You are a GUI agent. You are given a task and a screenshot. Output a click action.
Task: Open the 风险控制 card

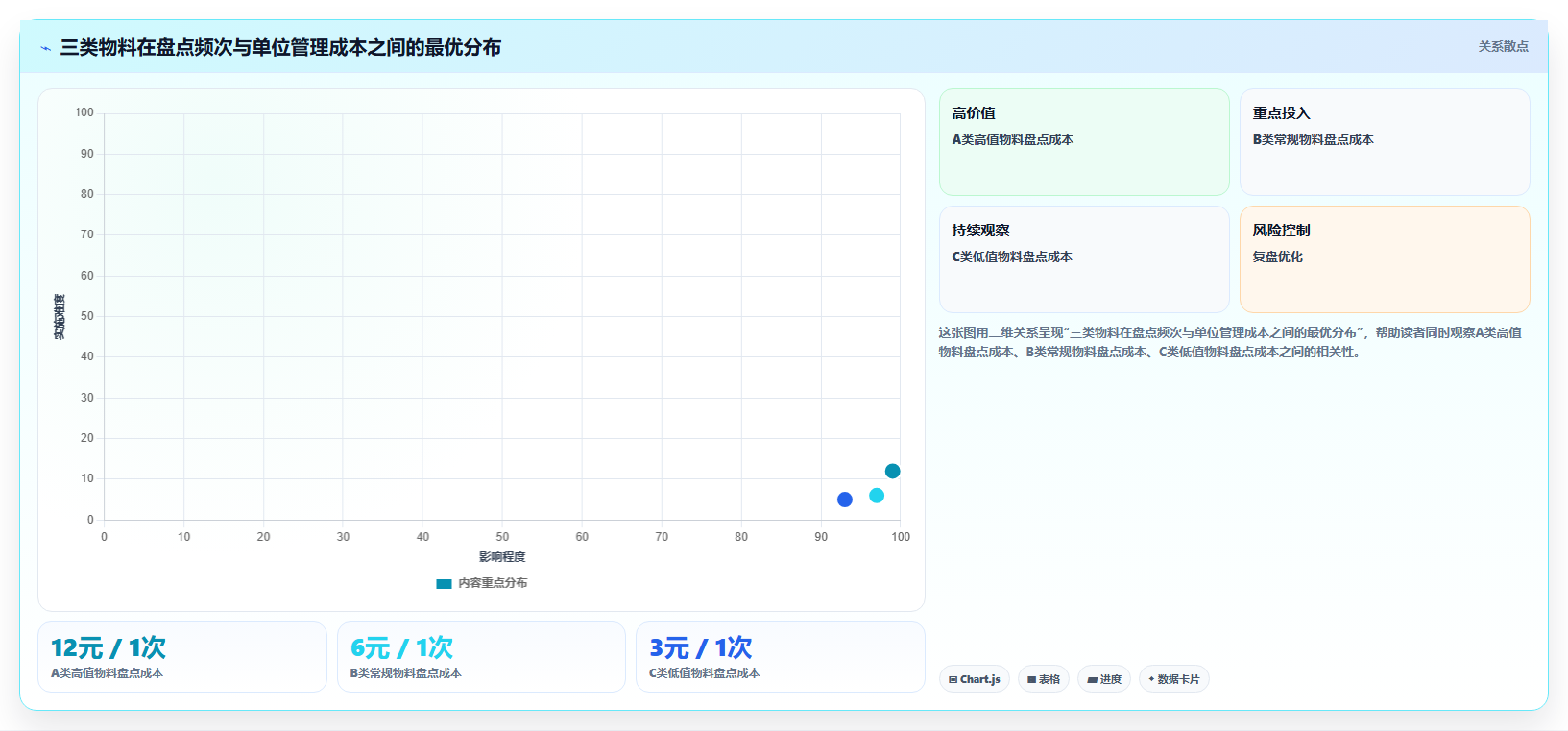pyautogui.click(x=1385, y=259)
